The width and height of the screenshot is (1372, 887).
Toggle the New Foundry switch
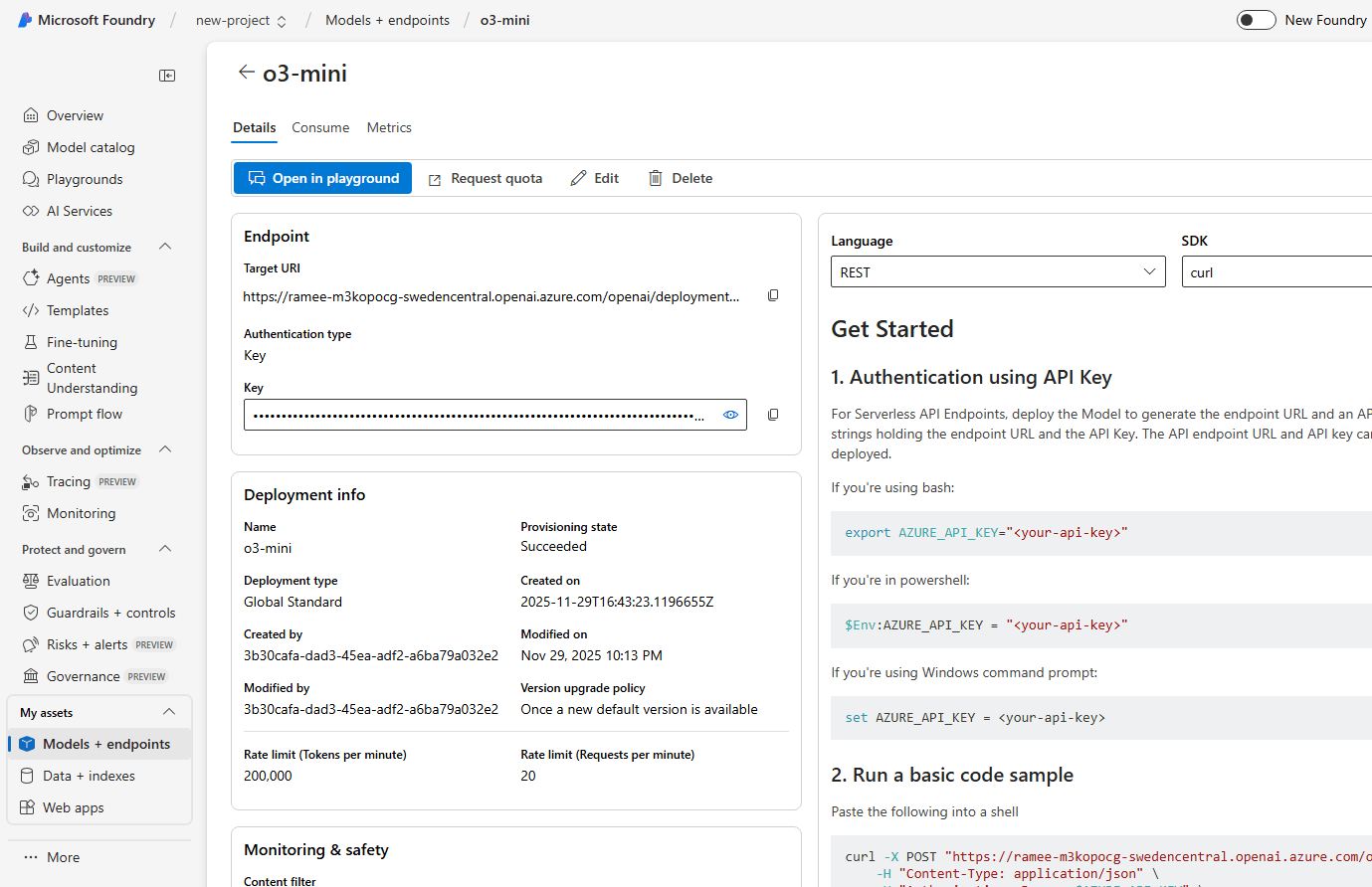[1256, 19]
